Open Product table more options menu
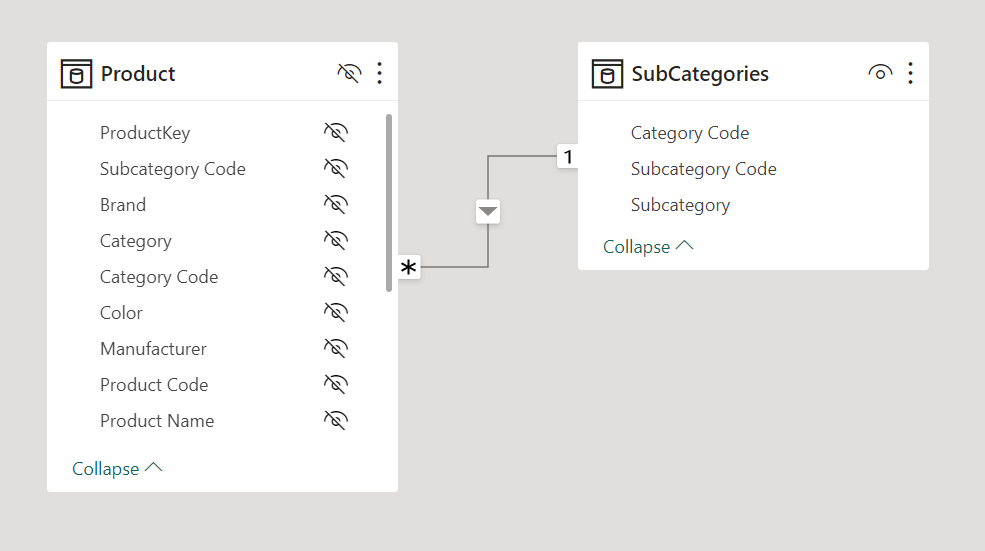The width and height of the screenshot is (985, 551). click(379, 73)
